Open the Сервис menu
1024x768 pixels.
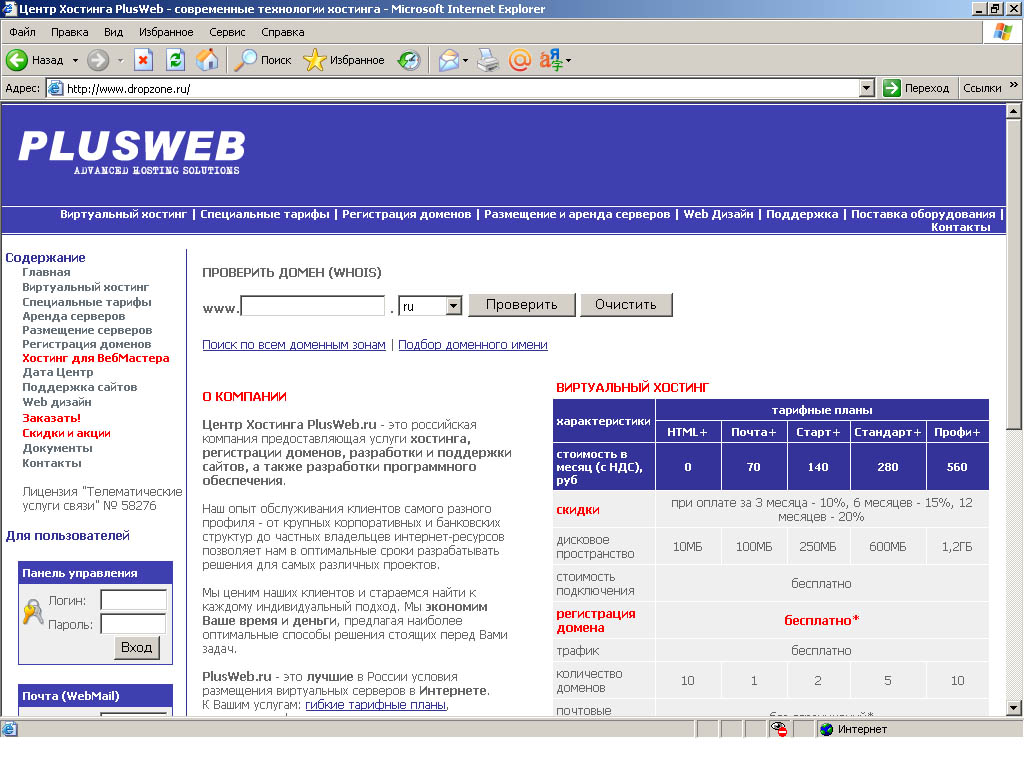tap(227, 32)
